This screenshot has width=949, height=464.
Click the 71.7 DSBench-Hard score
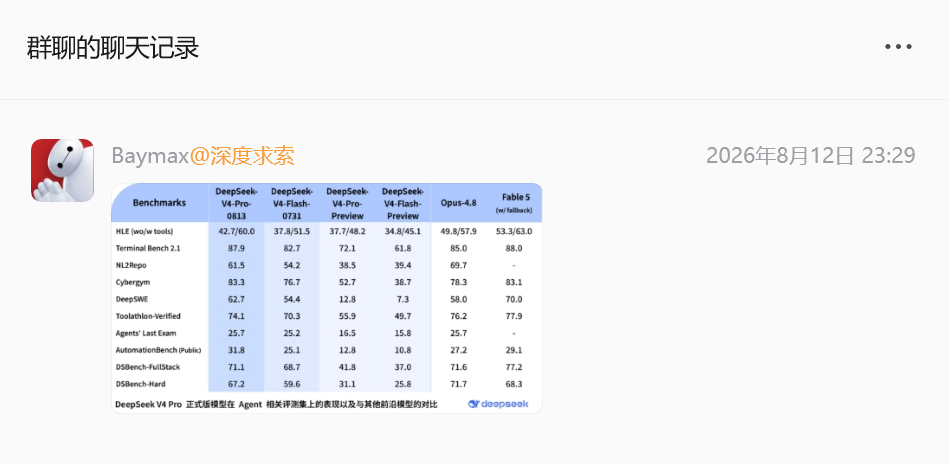pyautogui.click(x=459, y=384)
